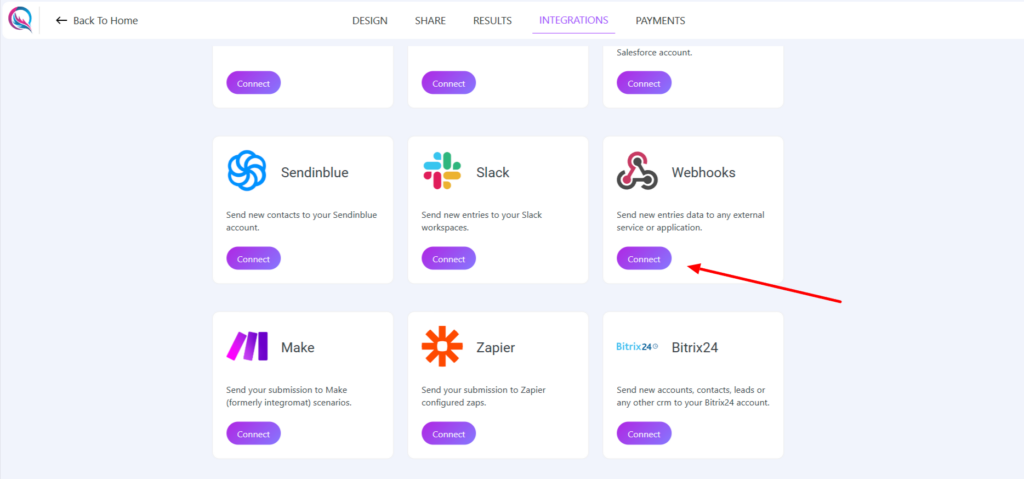The width and height of the screenshot is (1024, 479).
Task: Connect the Sendinblue integration
Action: (253, 259)
